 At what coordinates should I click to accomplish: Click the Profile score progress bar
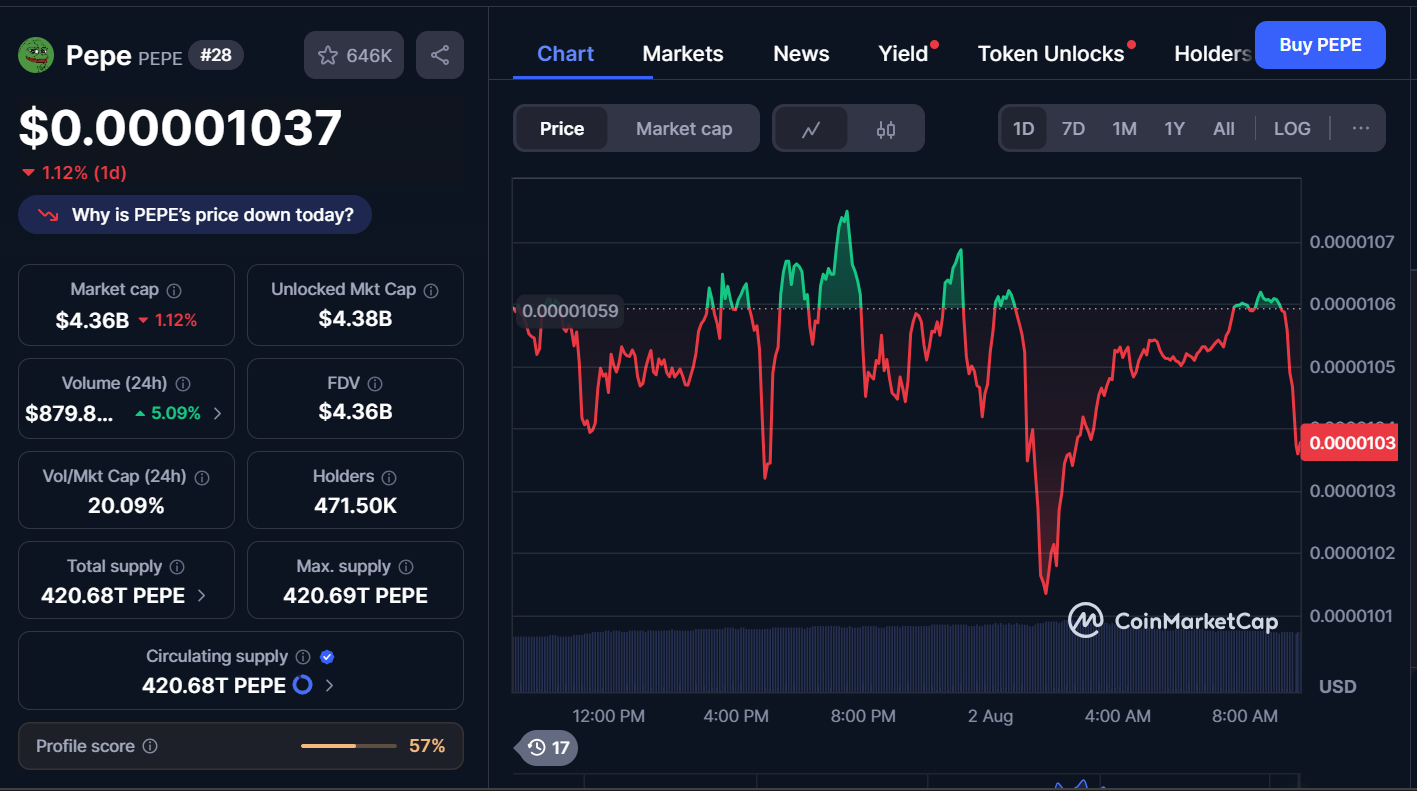coord(349,746)
